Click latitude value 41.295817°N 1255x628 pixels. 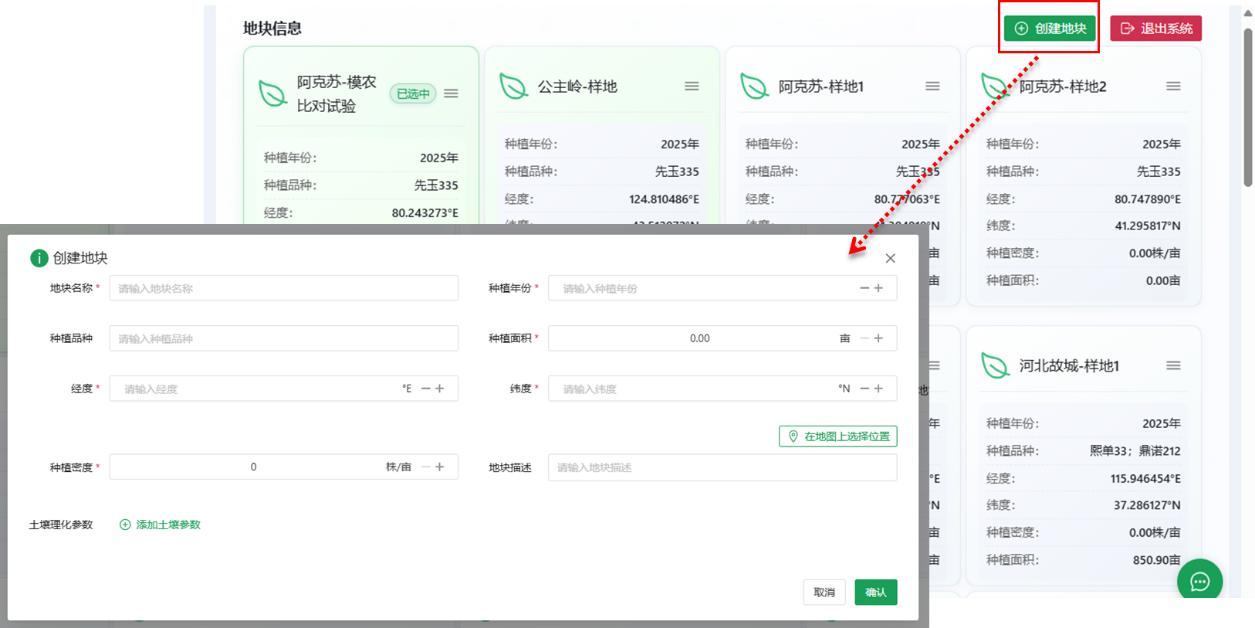(x=1148, y=226)
